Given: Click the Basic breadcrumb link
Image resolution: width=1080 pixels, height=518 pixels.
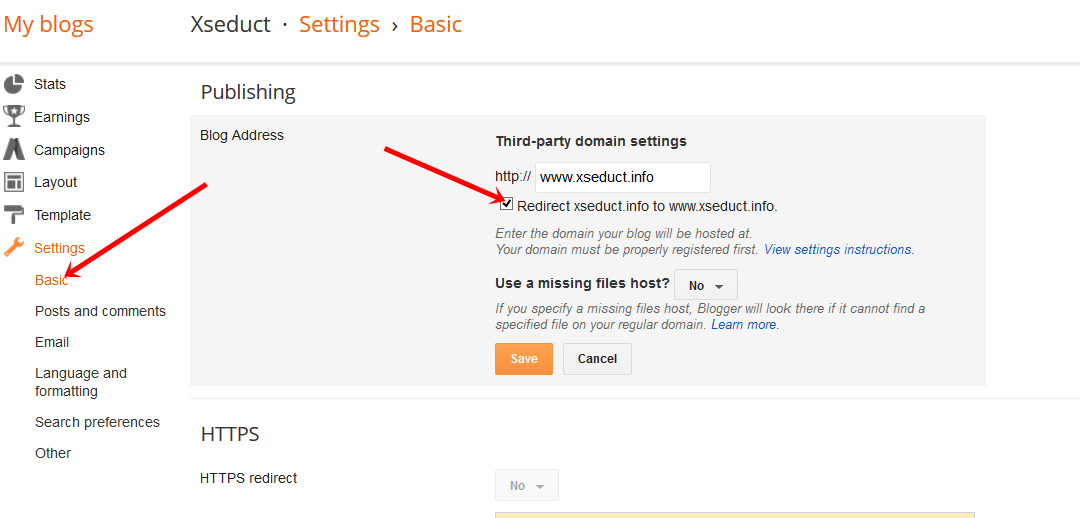Looking at the screenshot, I should [435, 25].
